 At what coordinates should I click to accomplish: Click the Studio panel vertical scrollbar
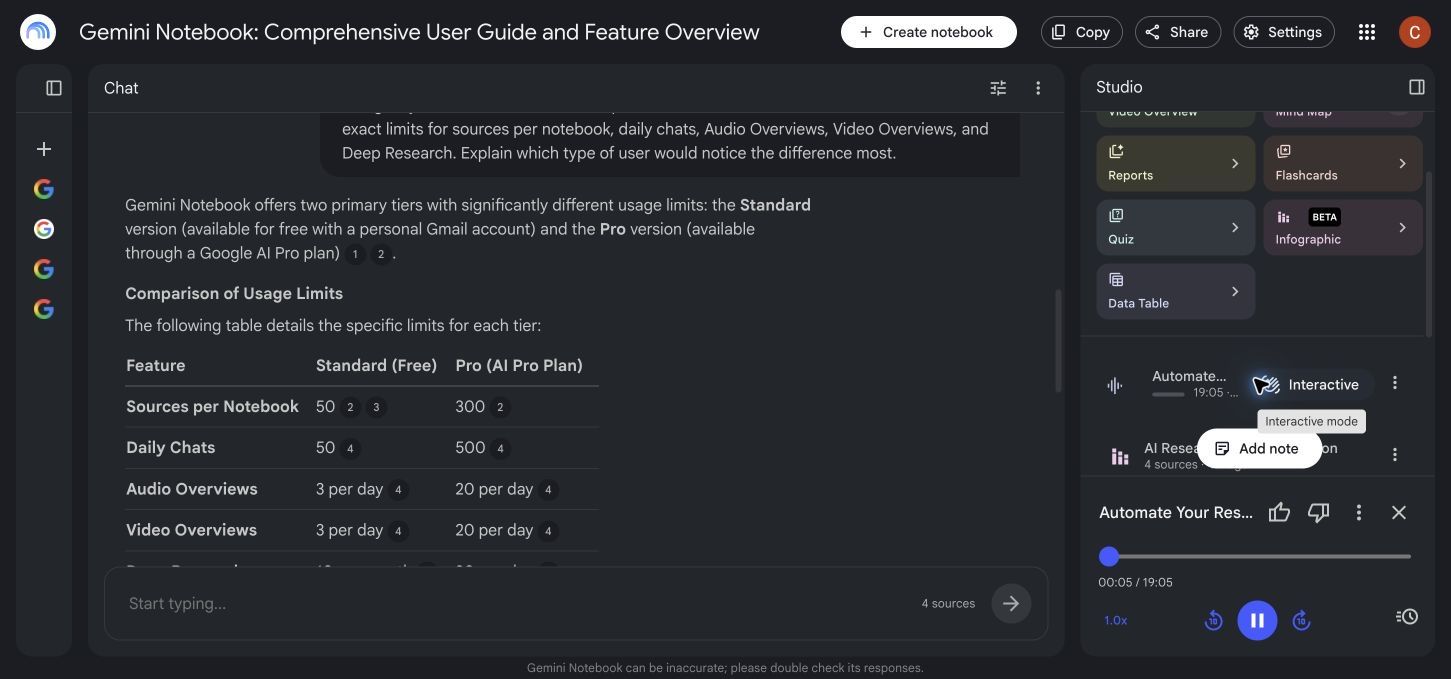(1427, 254)
